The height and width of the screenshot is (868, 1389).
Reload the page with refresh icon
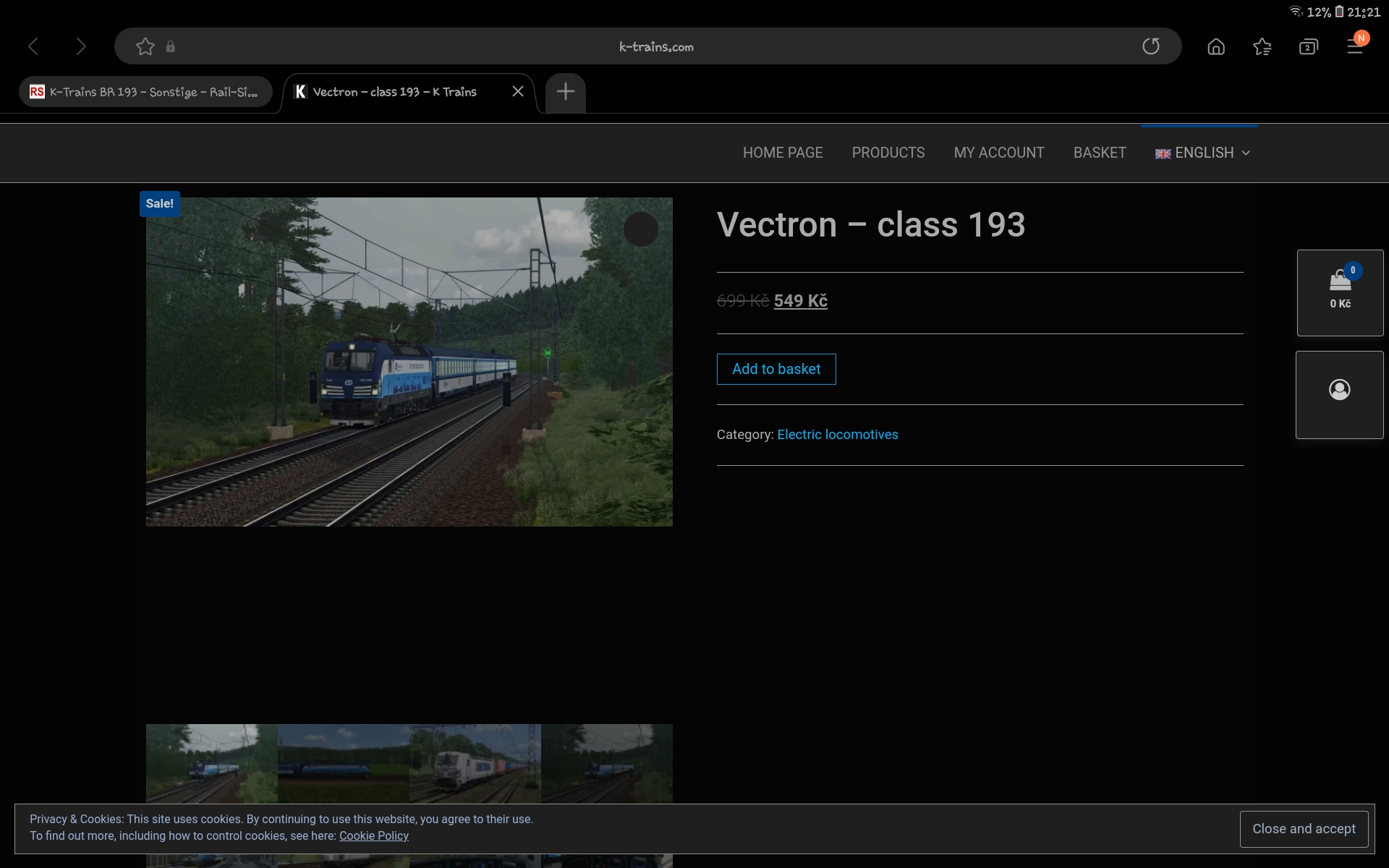pos(1150,47)
